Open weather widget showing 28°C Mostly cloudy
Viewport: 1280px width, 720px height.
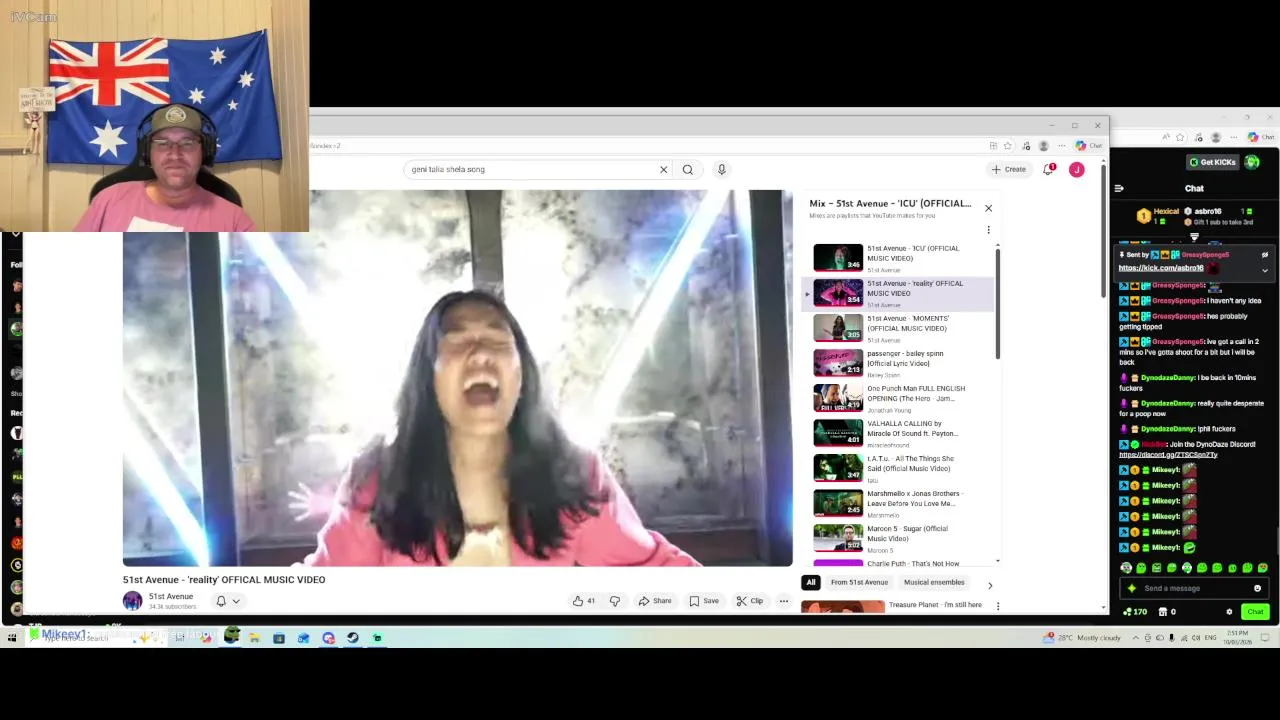tap(1082, 638)
